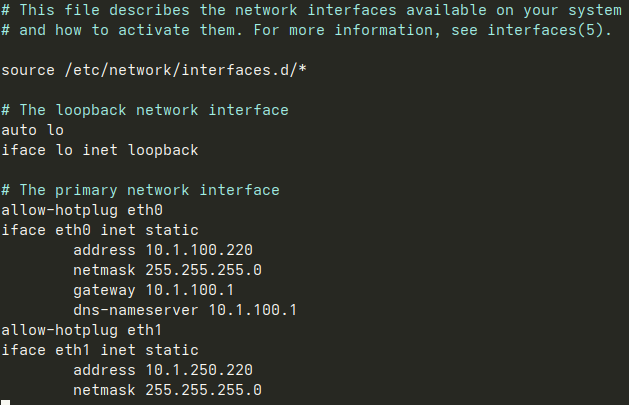This screenshot has width=629, height=405.
Task: Click the netmask value under eth1
Action: [x=203, y=390]
